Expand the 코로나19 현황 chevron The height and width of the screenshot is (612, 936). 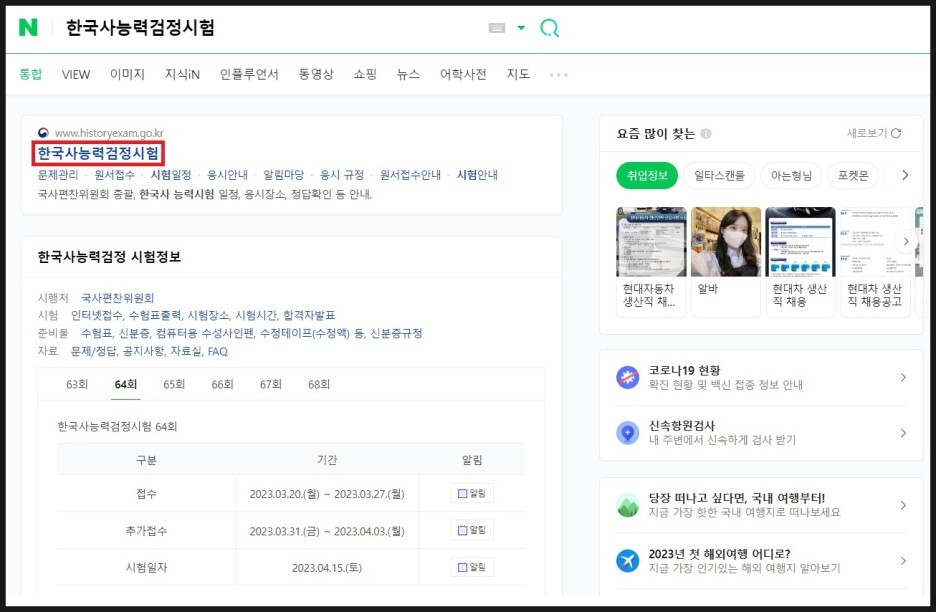click(903, 377)
